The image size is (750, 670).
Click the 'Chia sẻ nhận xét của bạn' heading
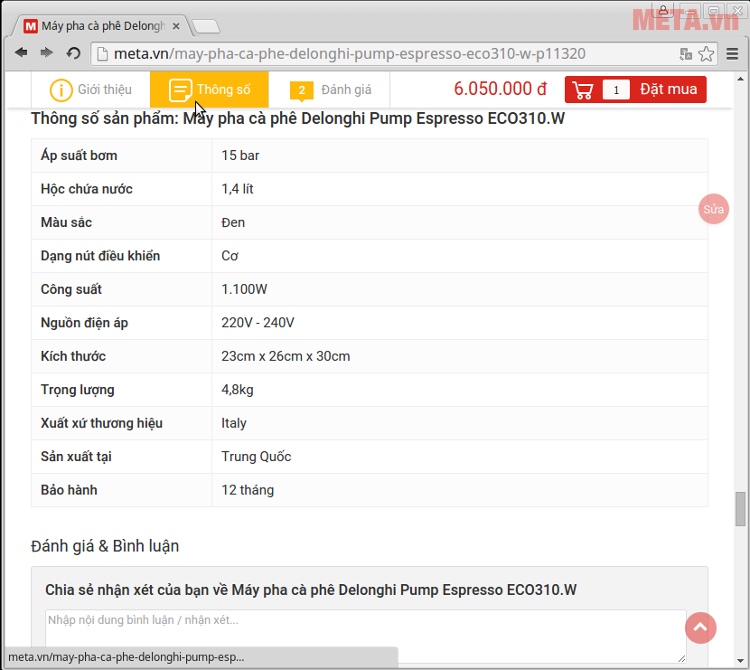(x=311, y=590)
